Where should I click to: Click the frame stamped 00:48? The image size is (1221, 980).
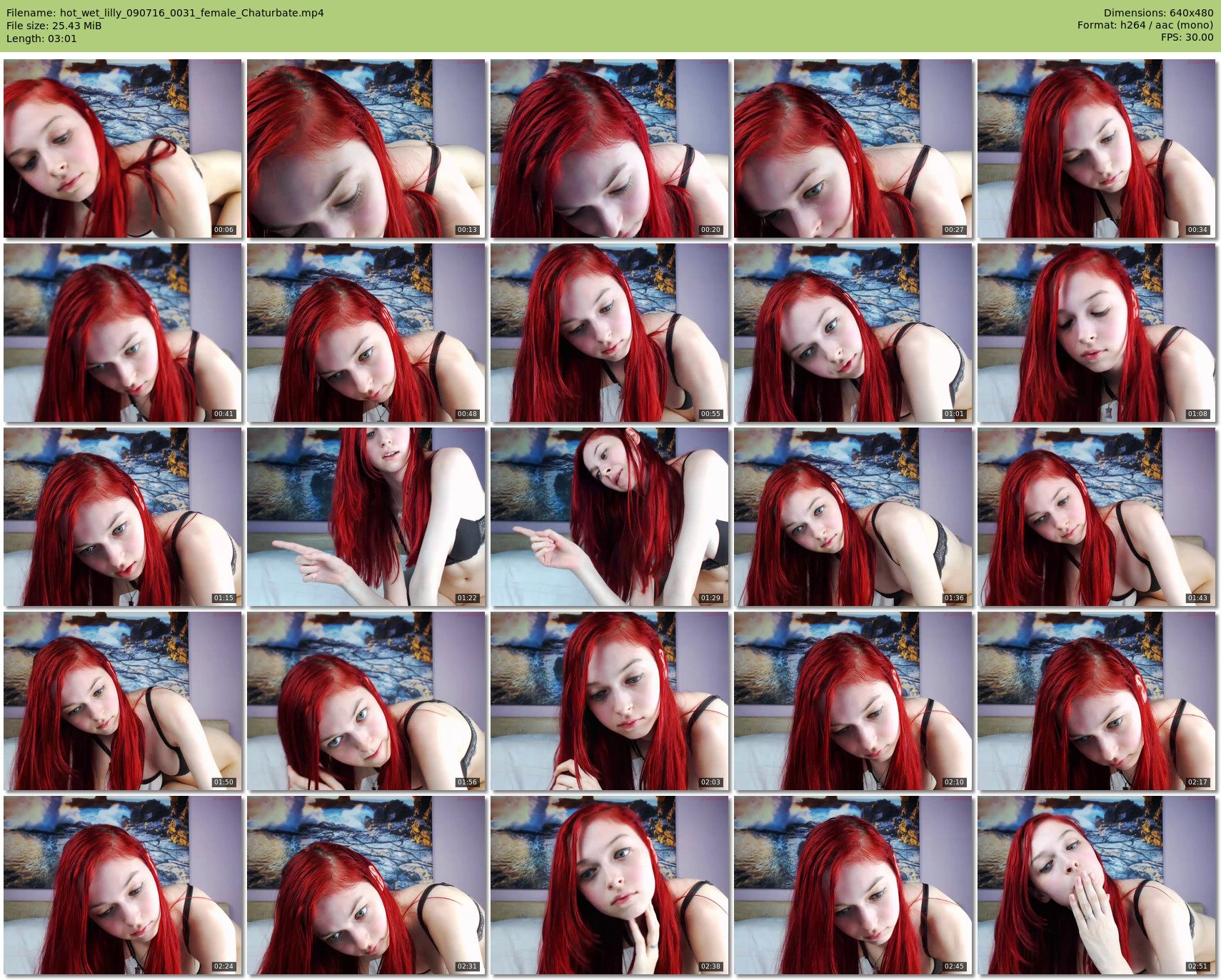tap(366, 333)
